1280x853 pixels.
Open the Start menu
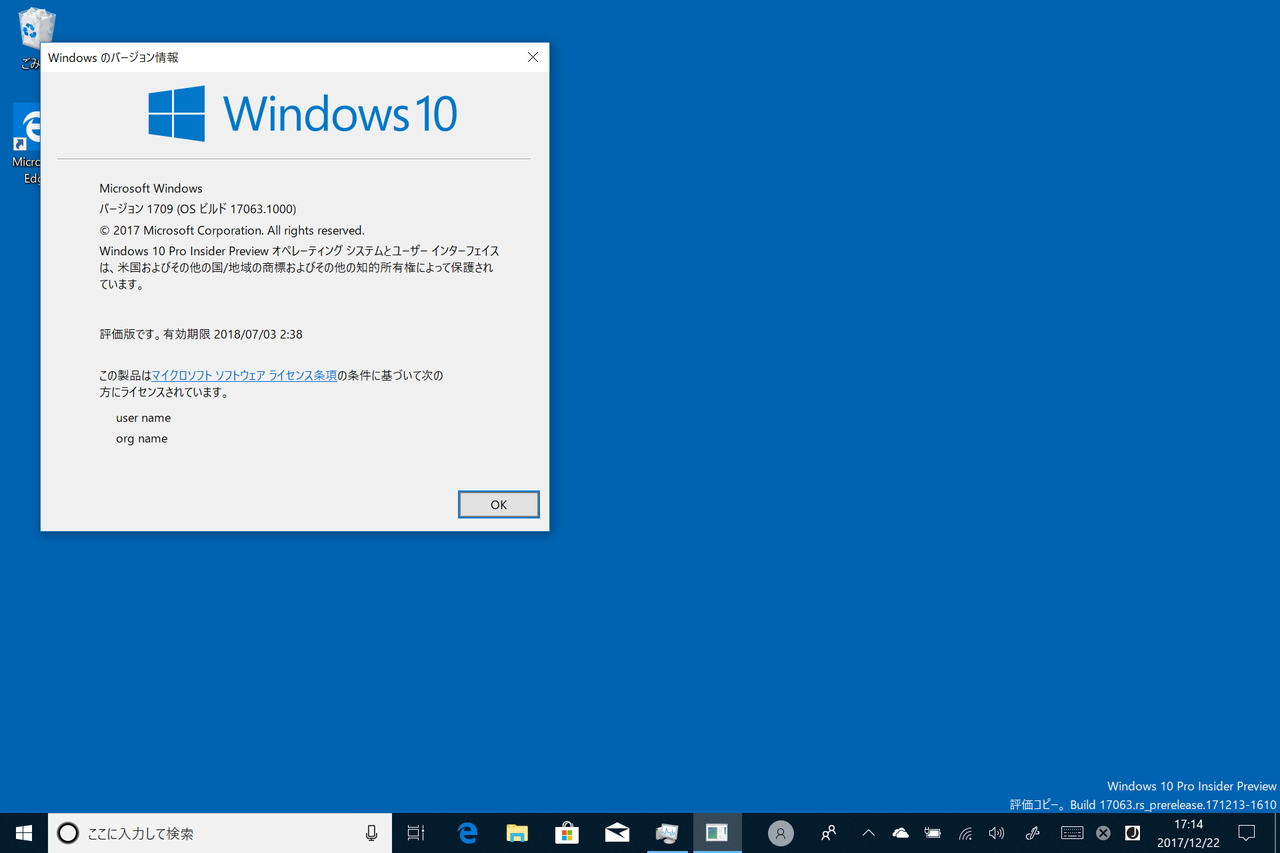[x=24, y=833]
